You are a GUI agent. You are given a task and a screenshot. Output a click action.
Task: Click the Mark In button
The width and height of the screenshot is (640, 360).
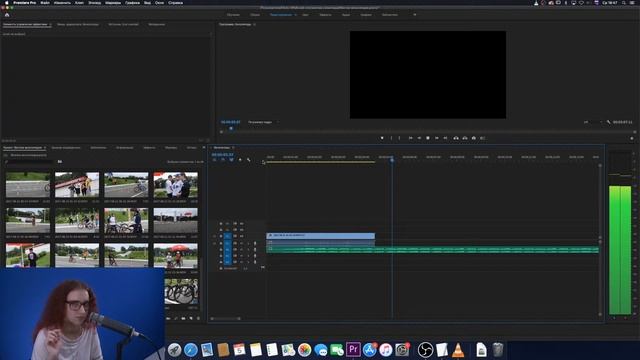(391, 138)
